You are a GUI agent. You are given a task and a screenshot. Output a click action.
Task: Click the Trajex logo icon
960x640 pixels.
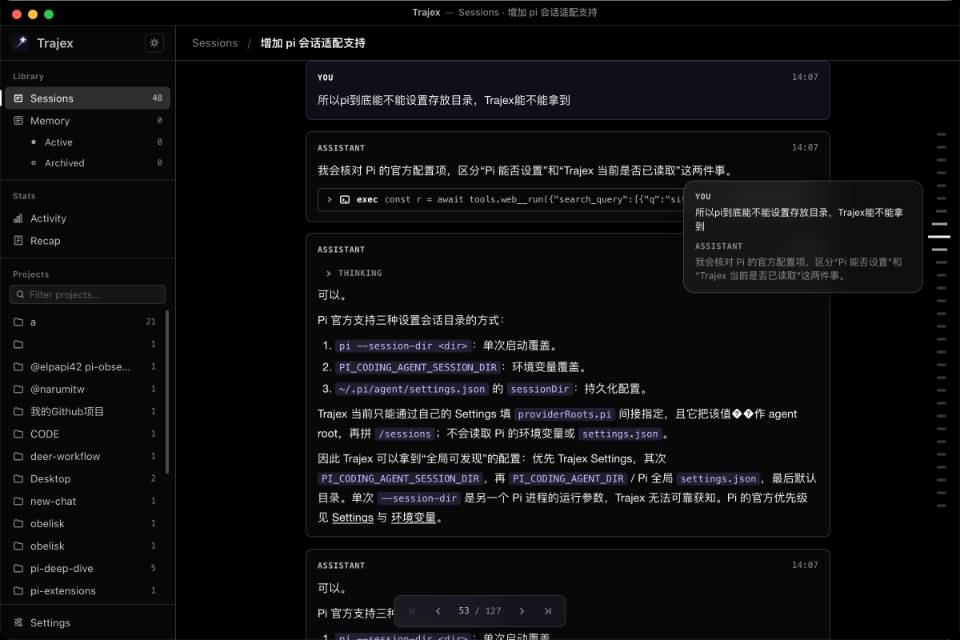click(x=21, y=42)
